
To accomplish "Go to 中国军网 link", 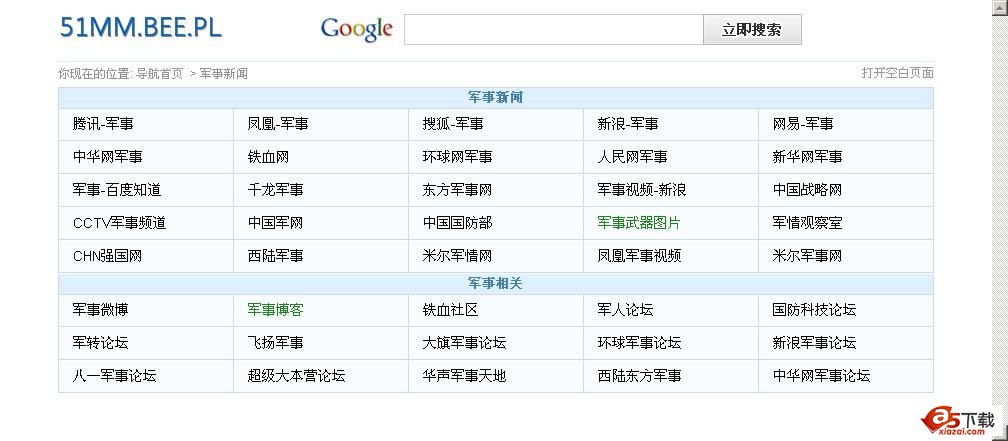I will [x=275, y=223].
